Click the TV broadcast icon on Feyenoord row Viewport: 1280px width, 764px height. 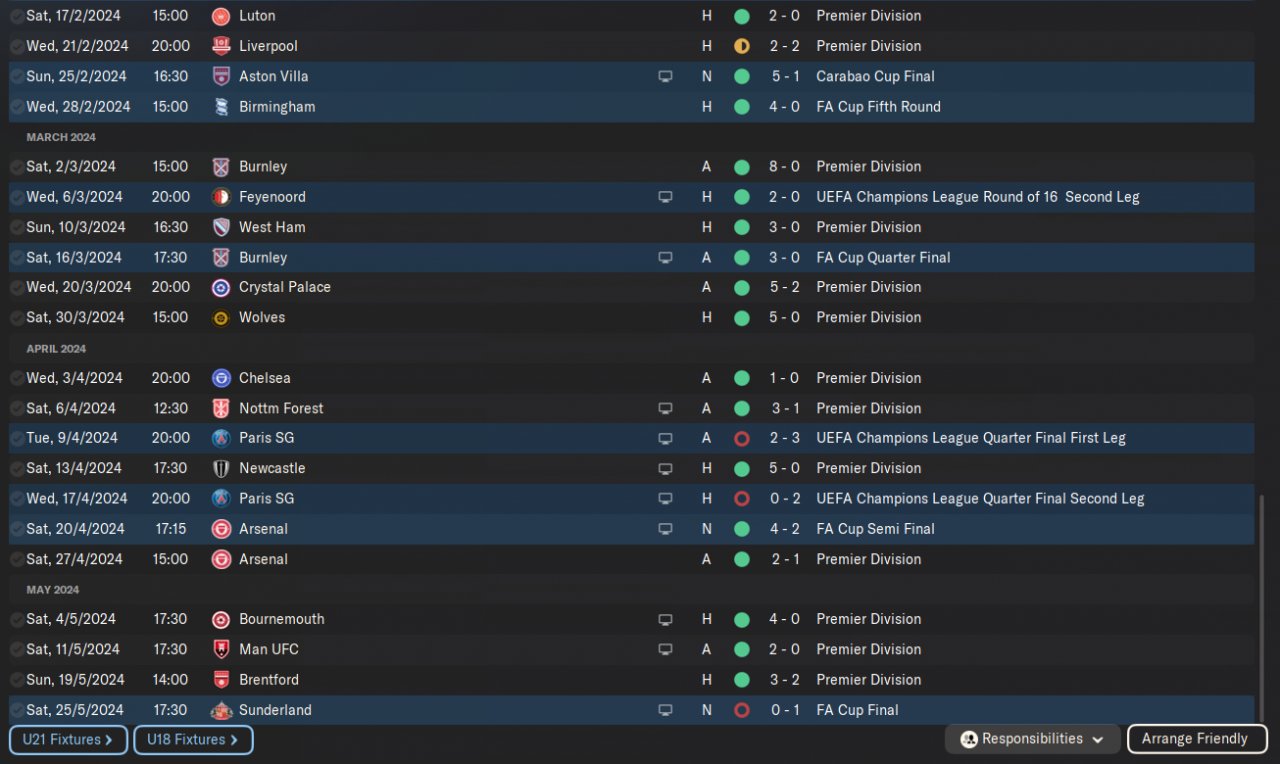coord(665,197)
